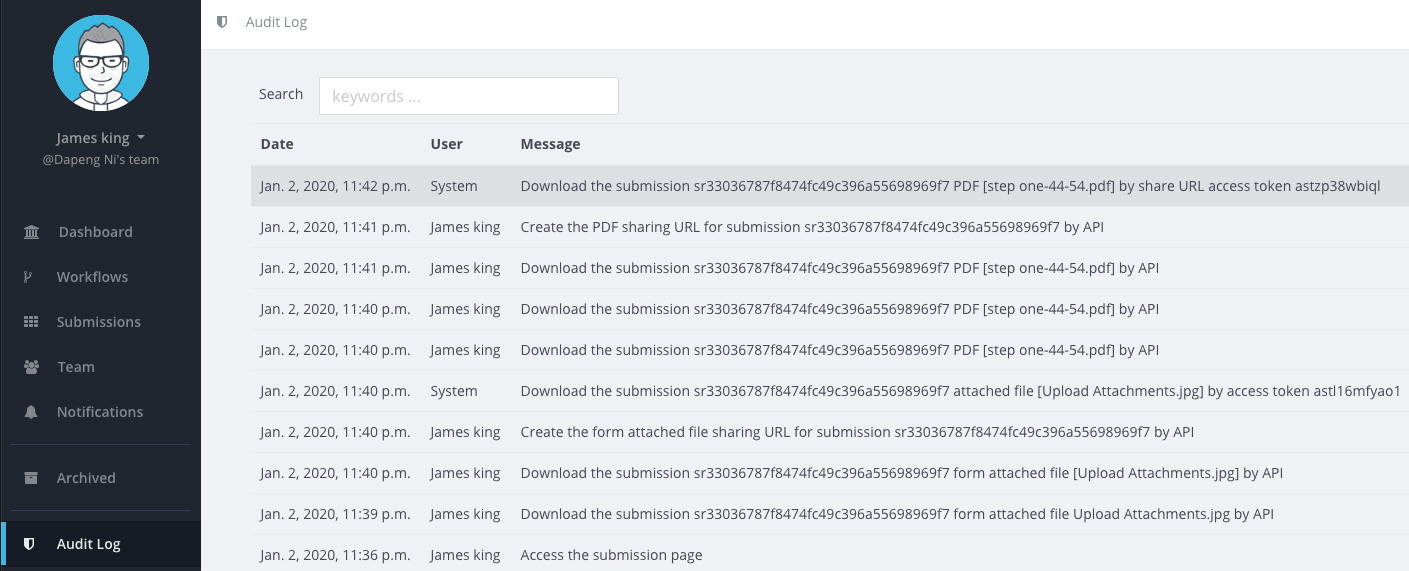Click the Audit Log shield icon in sidebar
1409x571 pixels.
click(30, 544)
